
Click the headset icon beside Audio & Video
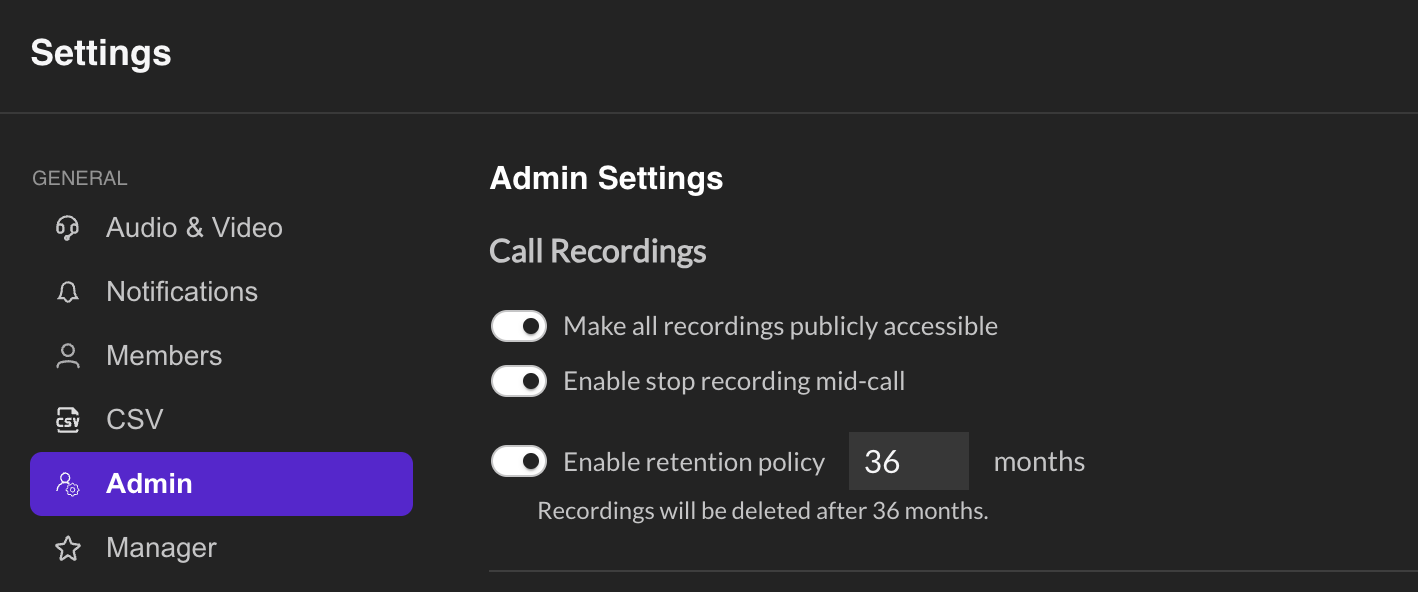[x=68, y=228]
